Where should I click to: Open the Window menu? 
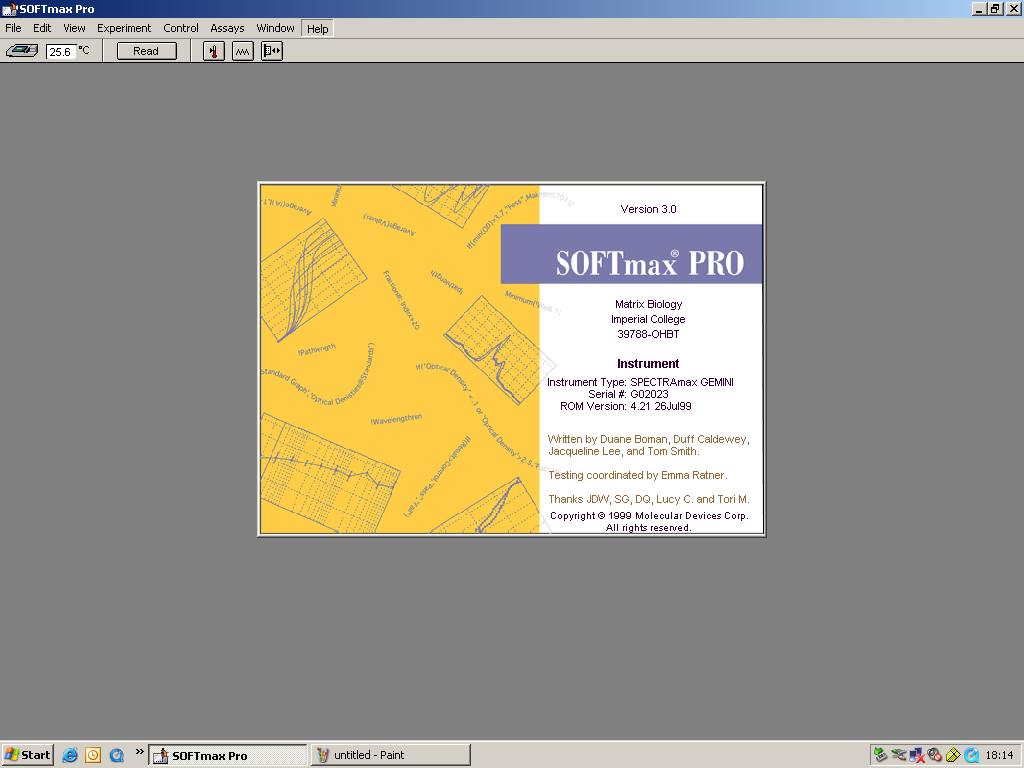pos(275,28)
